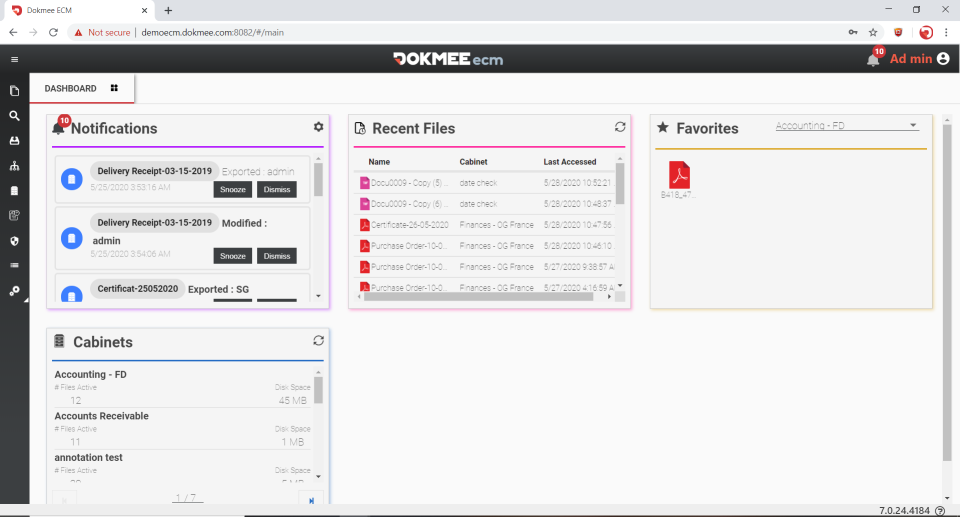The width and height of the screenshot is (960, 517).
Task: Click the Recent Files horizontal scrollbar
Action: click(x=478, y=296)
